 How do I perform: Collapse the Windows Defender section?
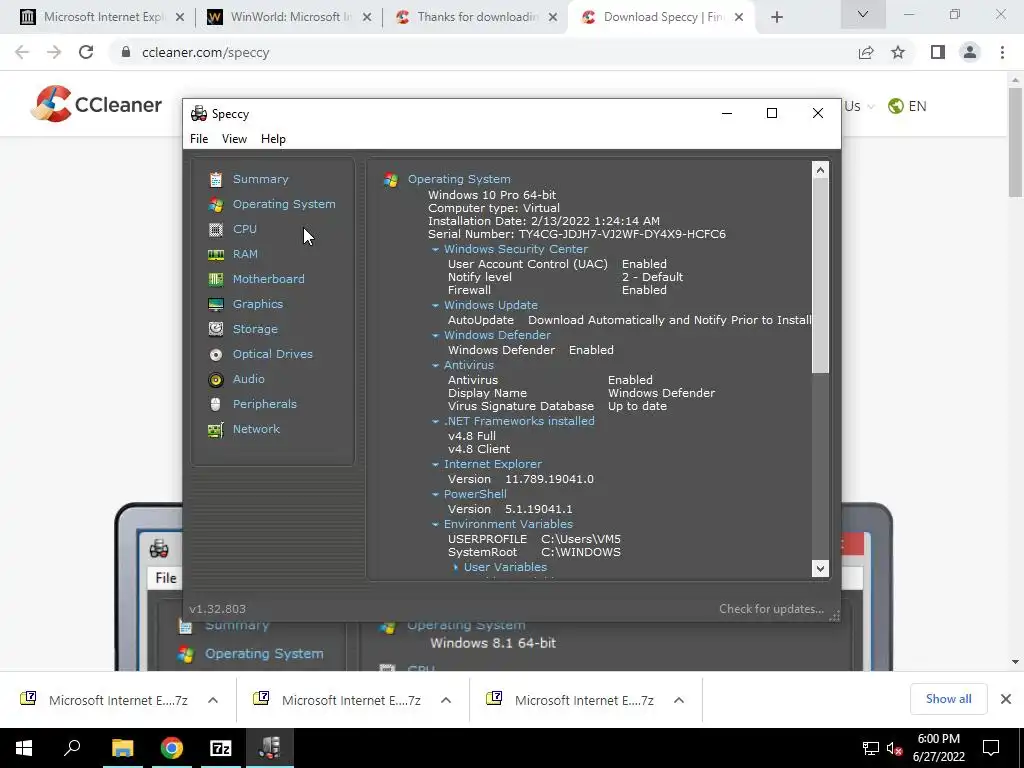click(x=435, y=336)
